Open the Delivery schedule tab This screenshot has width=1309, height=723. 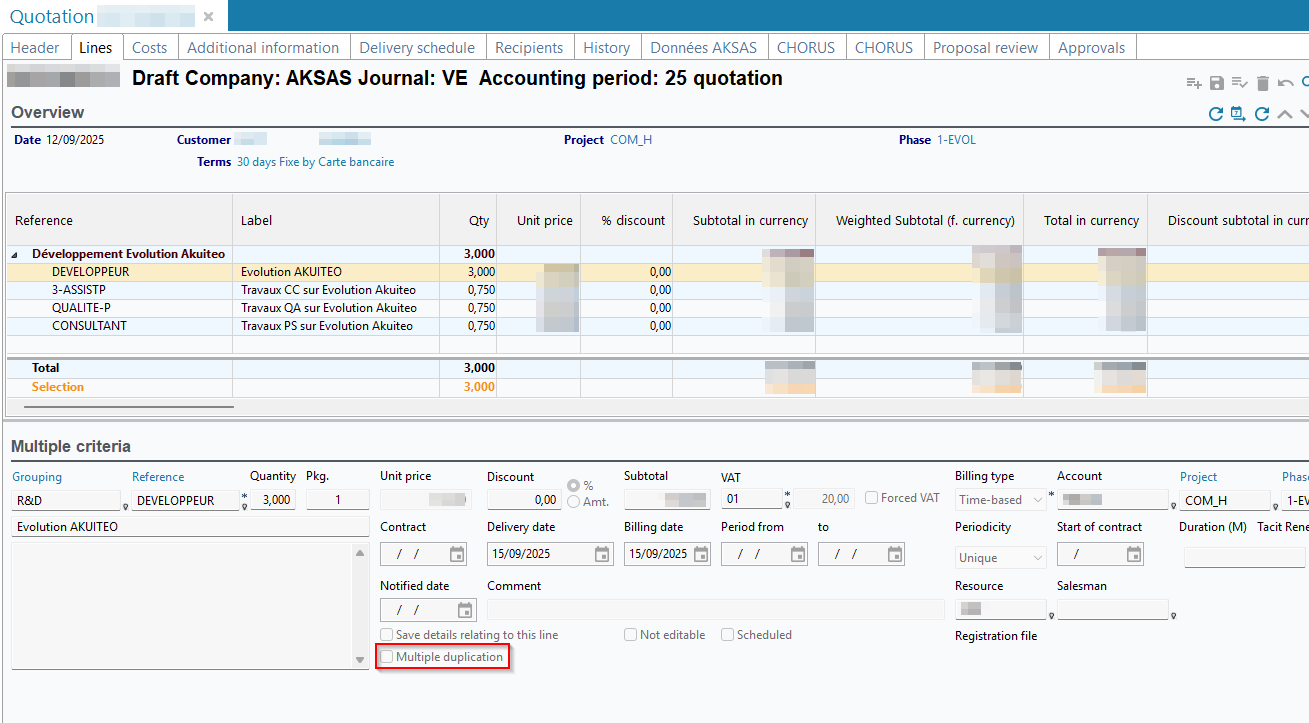click(x=417, y=47)
